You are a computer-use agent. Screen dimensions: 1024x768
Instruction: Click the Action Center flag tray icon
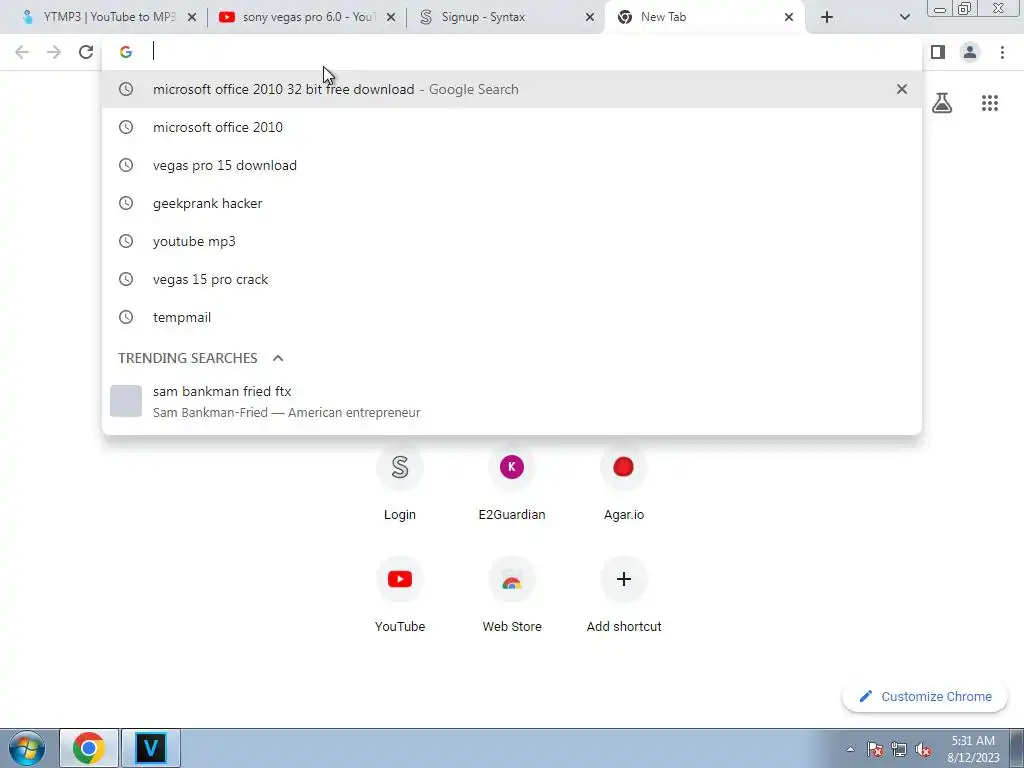875,749
